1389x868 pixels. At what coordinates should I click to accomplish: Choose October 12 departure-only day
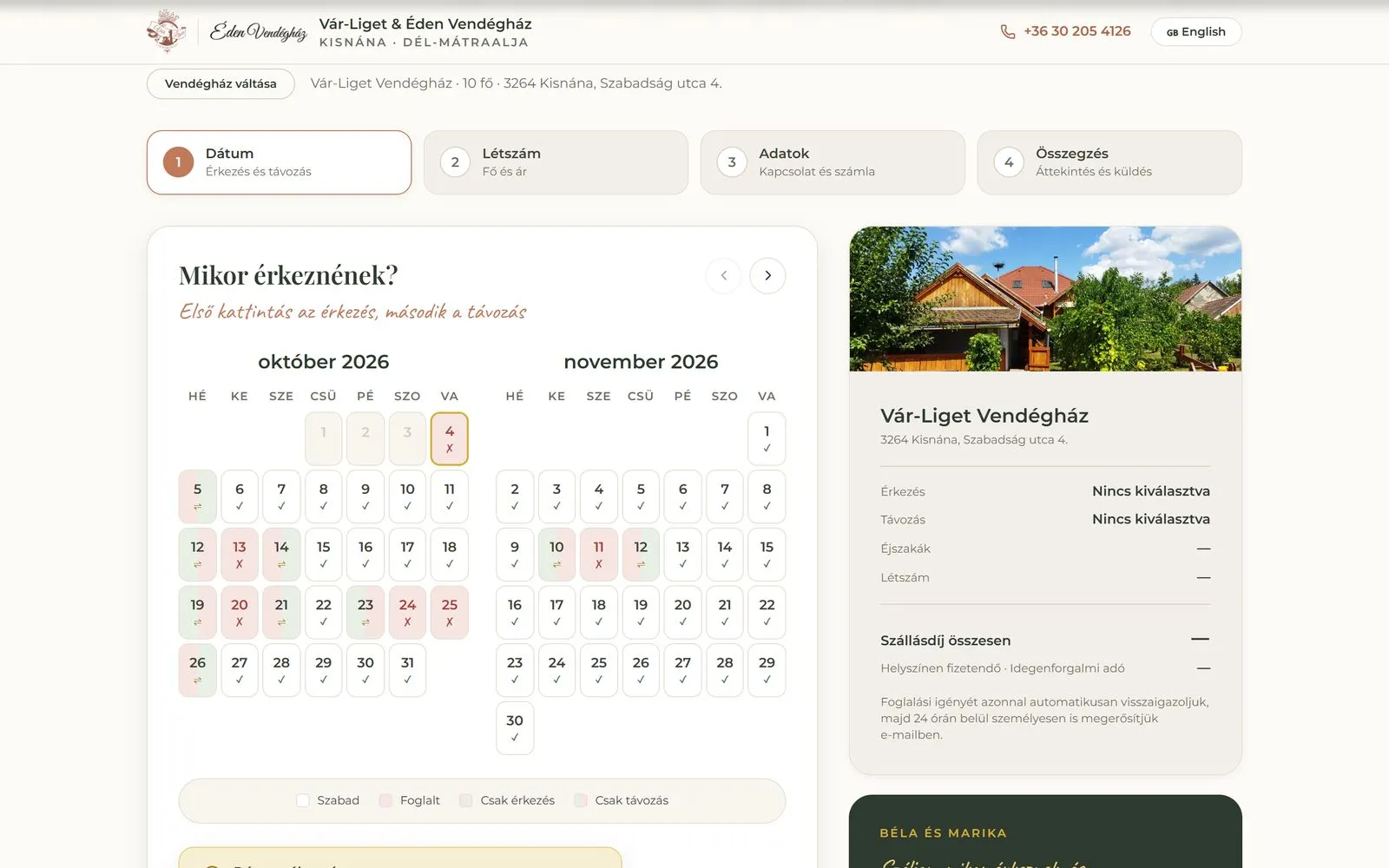(197, 555)
